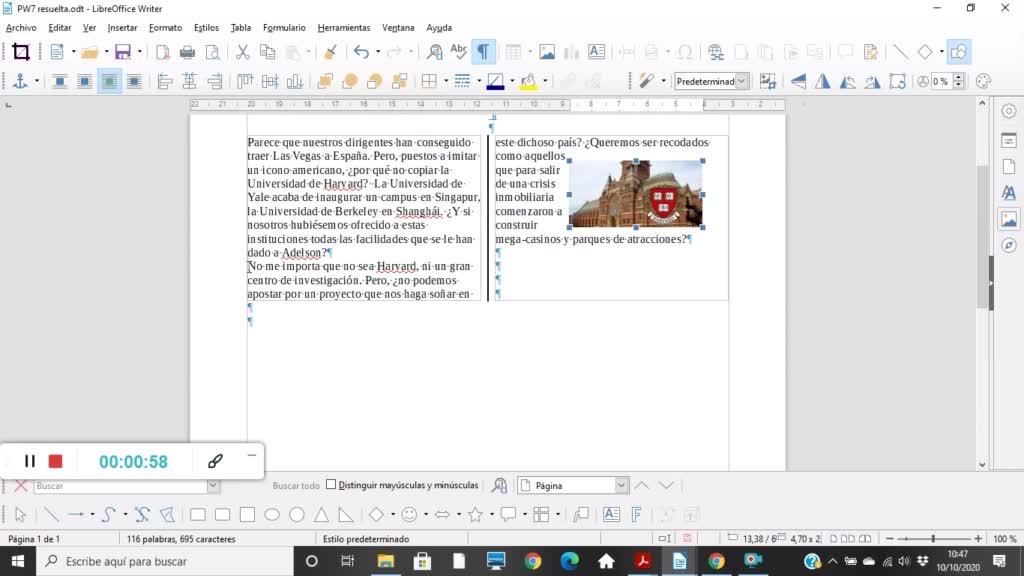Click the Anchor icon in the toolbar
Screen dimensions: 1024x576
[x=19, y=81]
